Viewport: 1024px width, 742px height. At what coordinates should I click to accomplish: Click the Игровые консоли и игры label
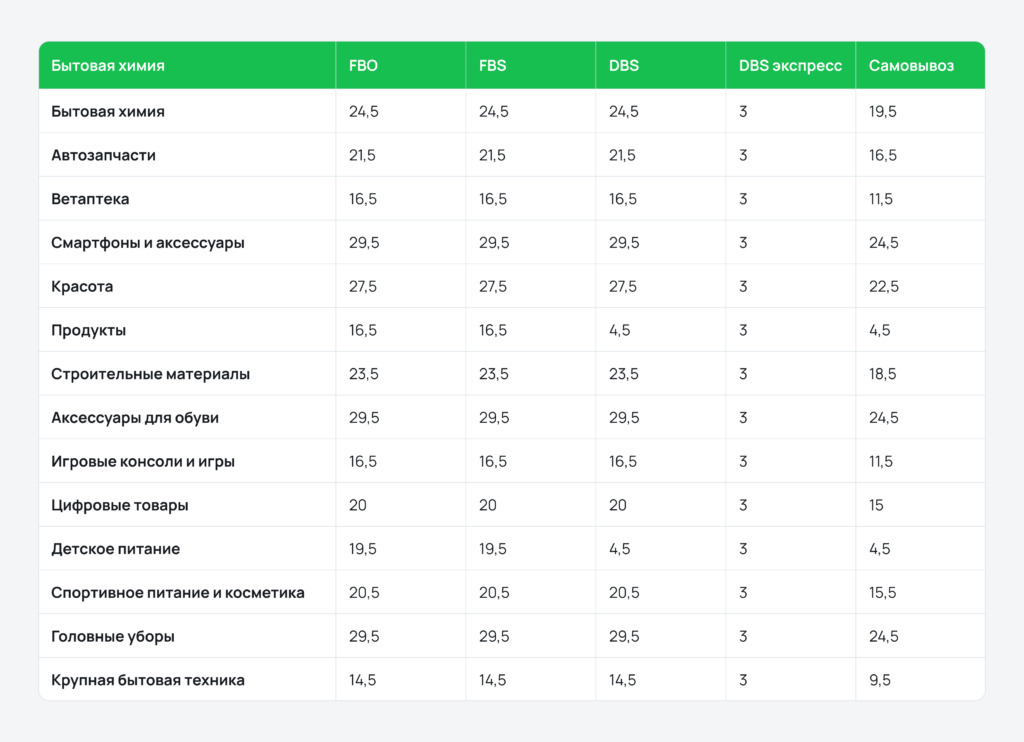click(x=143, y=462)
